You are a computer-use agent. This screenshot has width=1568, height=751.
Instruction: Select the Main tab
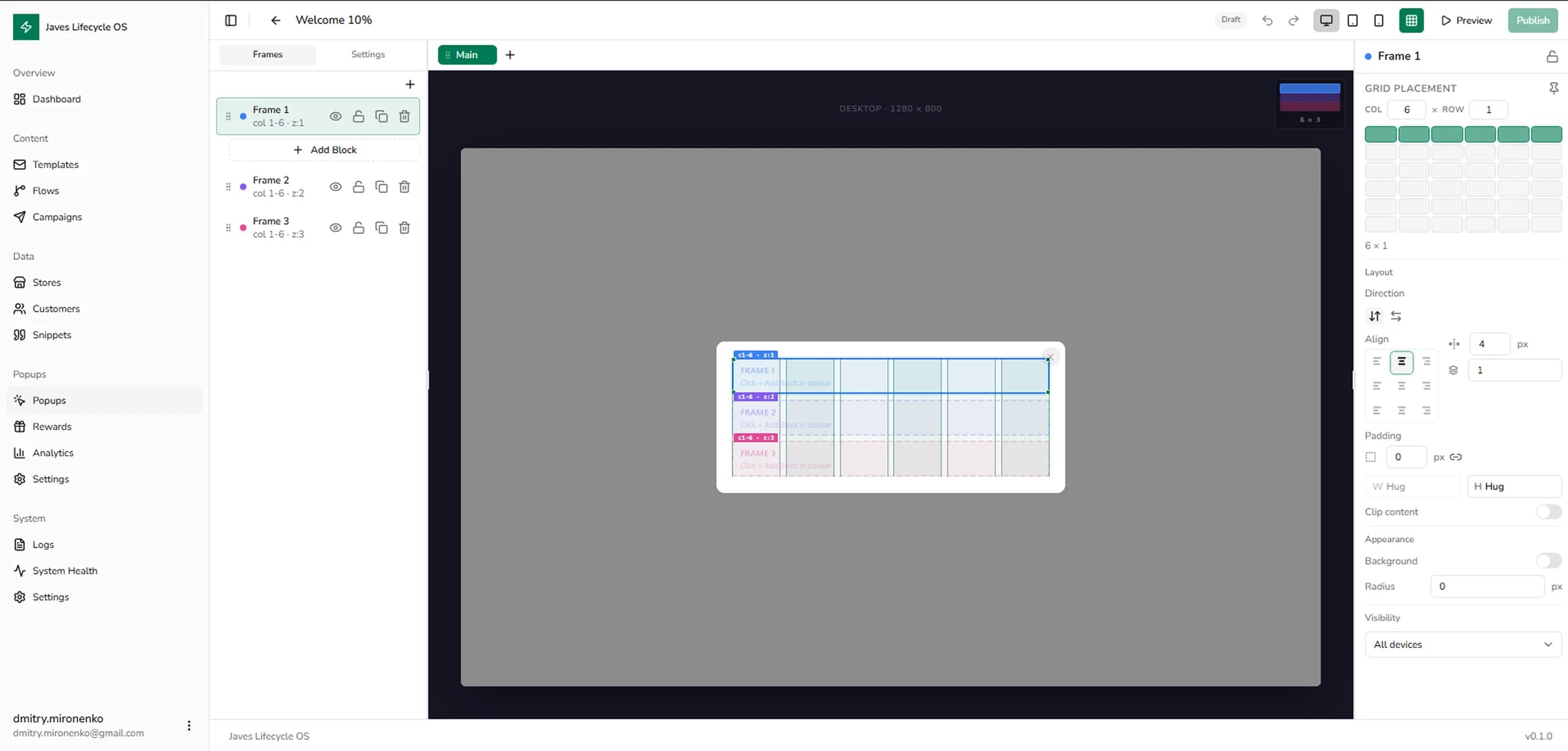pyautogui.click(x=467, y=55)
